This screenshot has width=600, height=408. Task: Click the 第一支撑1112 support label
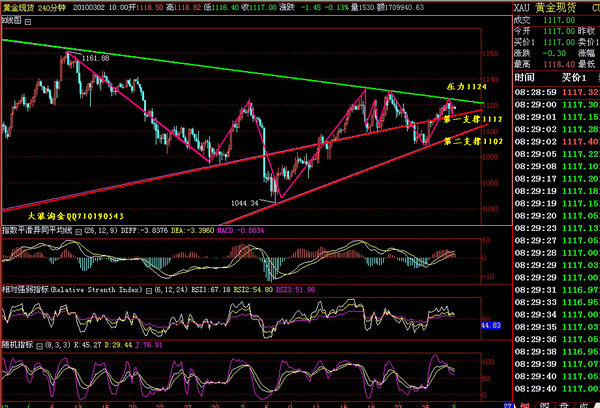(473, 119)
